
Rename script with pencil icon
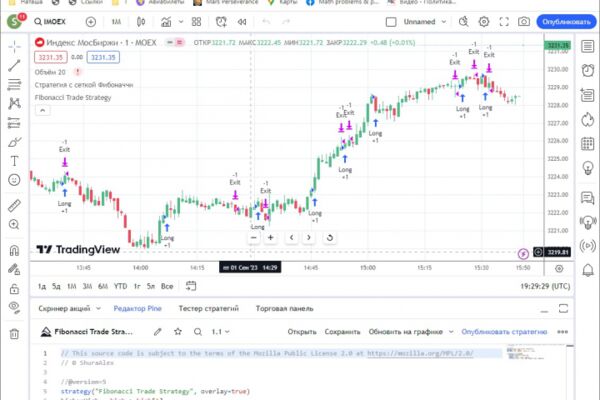158,332
